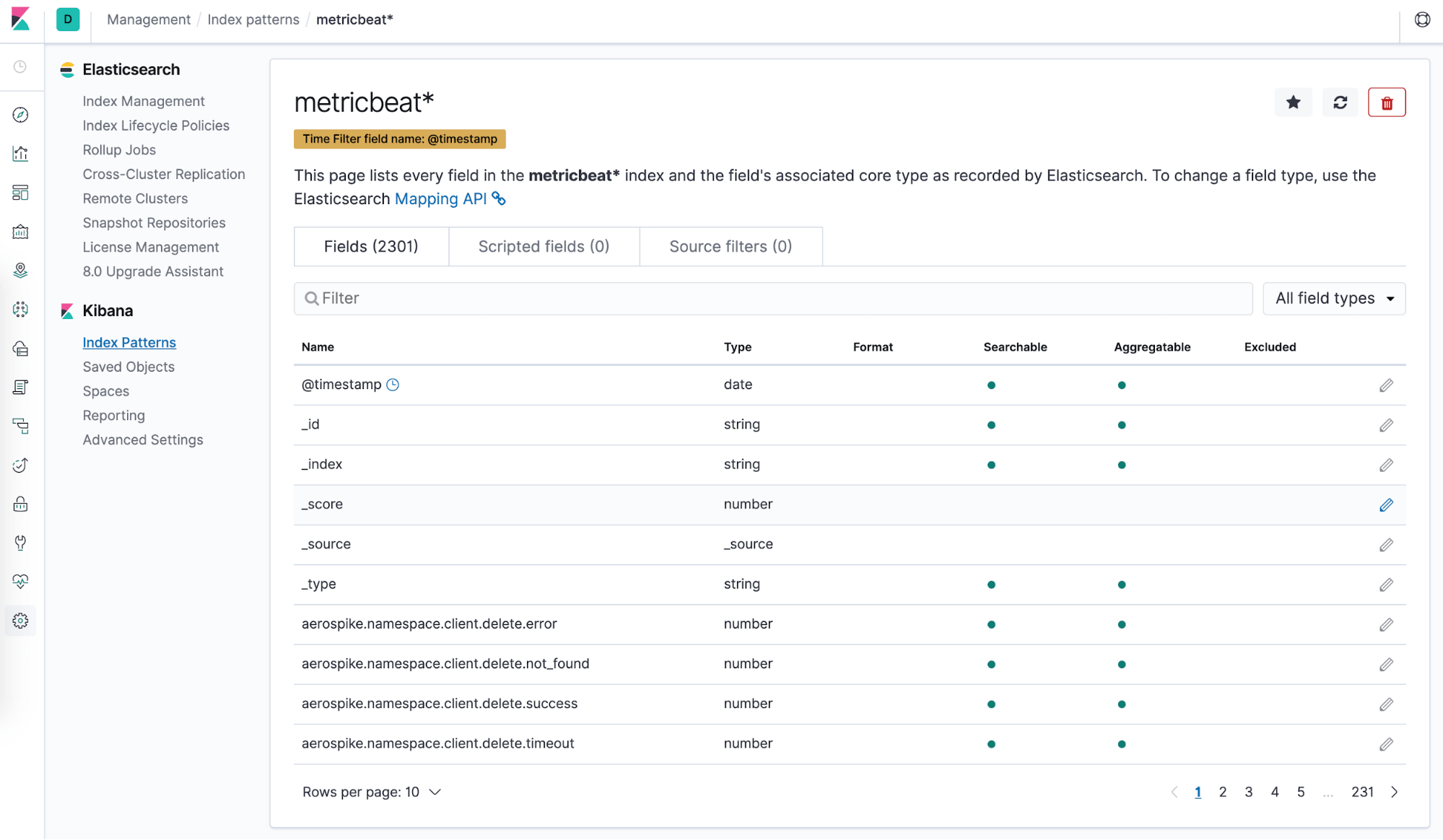Refresh the field list
Viewport: 1443px width, 840px height.
pos(1340,102)
